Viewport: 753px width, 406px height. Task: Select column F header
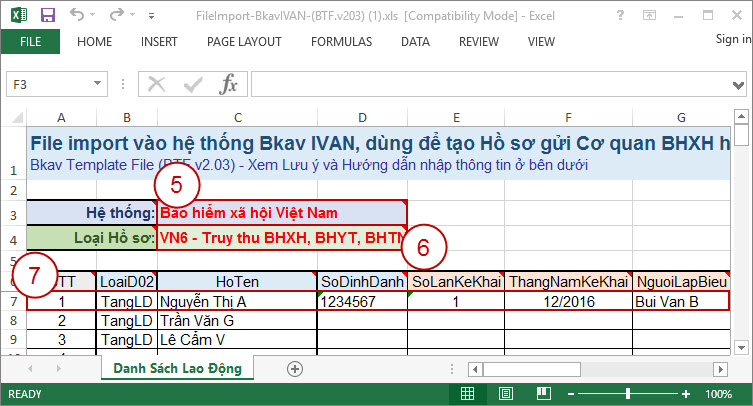569,118
